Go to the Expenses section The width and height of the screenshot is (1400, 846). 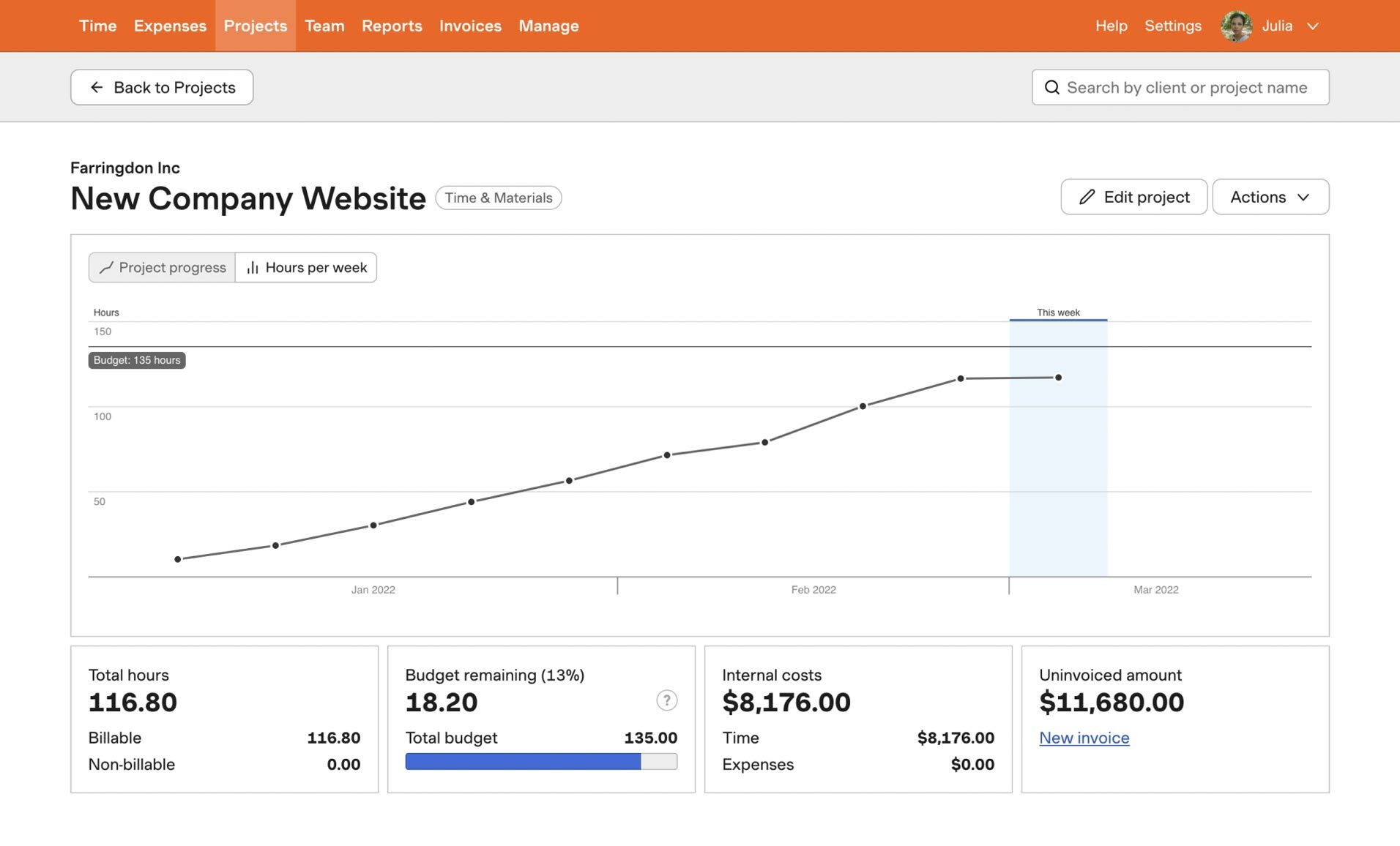pos(170,26)
